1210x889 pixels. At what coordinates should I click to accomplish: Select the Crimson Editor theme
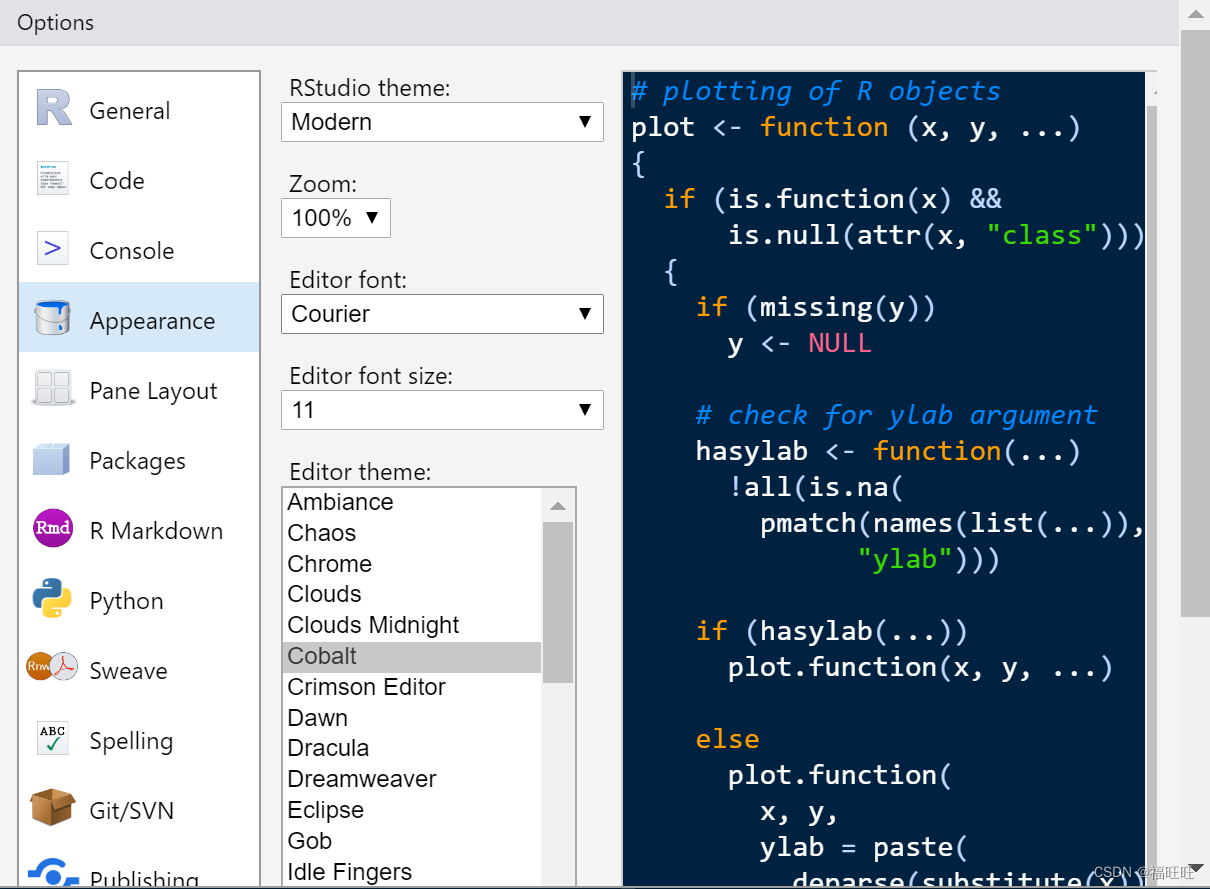tap(412, 687)
